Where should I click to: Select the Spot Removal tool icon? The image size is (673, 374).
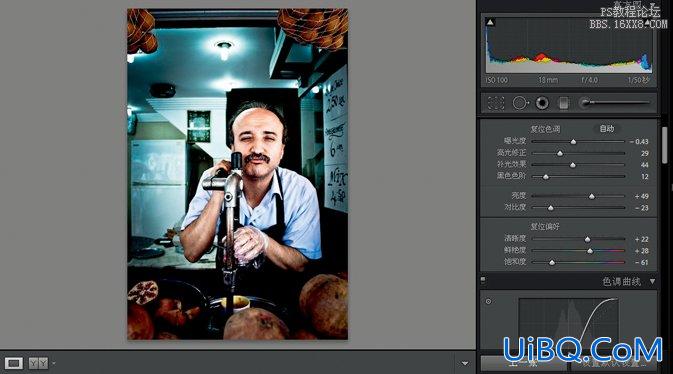pyautogui.click(x=520, y=103)
